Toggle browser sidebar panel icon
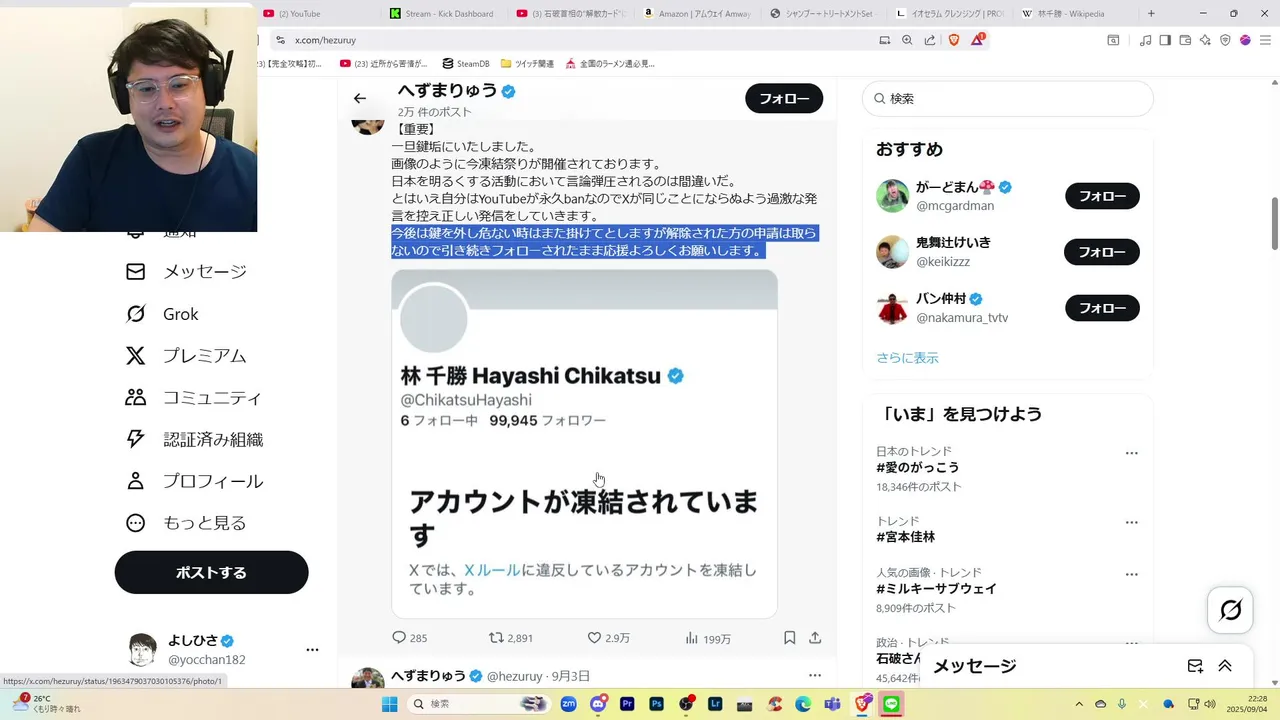Viewport: 1280px width, 720px height. point(1165,40)
